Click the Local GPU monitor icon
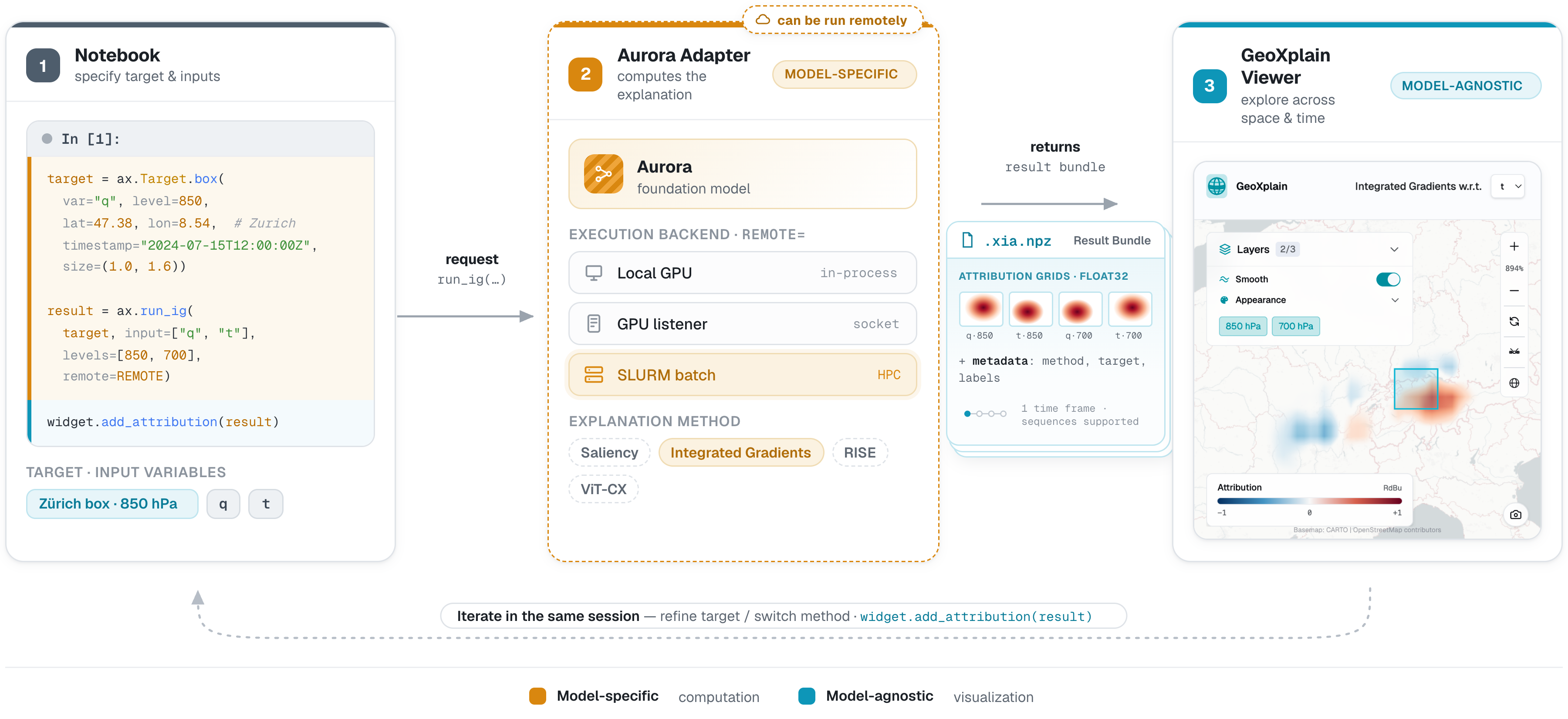This screenshot has height=719, width=1568. [x=594, y=273]
